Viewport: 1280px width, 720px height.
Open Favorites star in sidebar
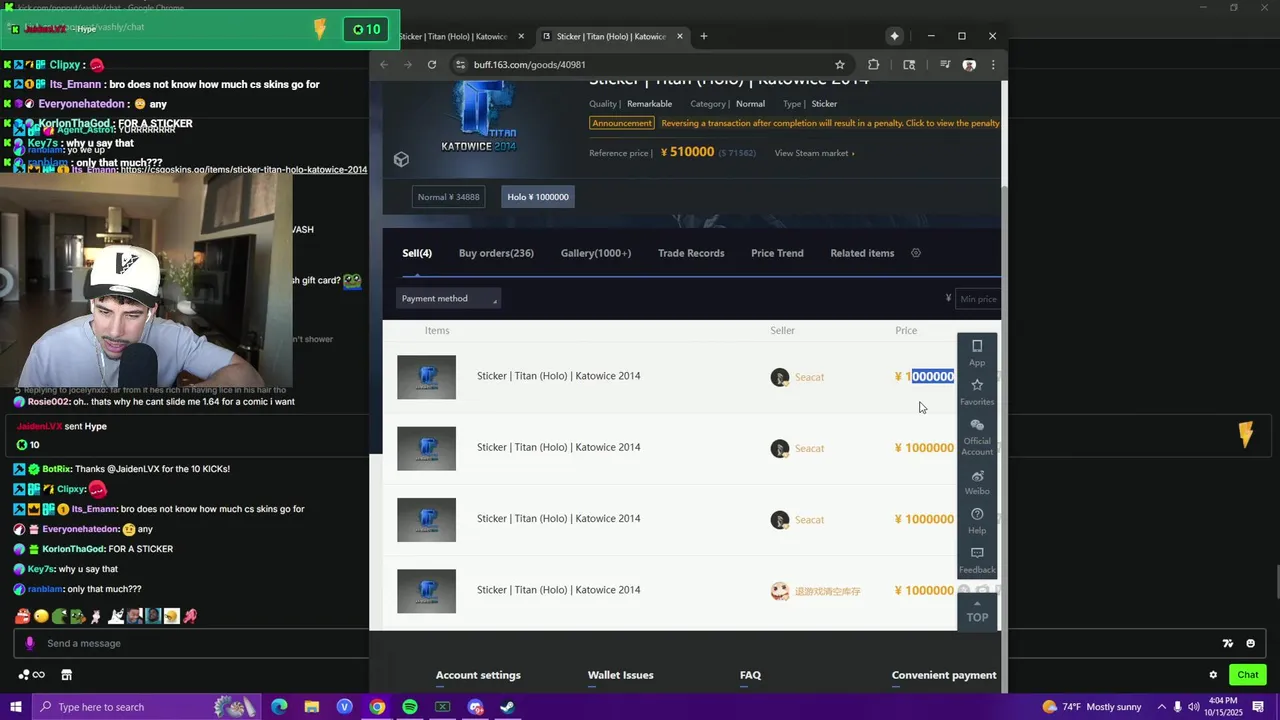pyautogui.click(x=977, y=391)
